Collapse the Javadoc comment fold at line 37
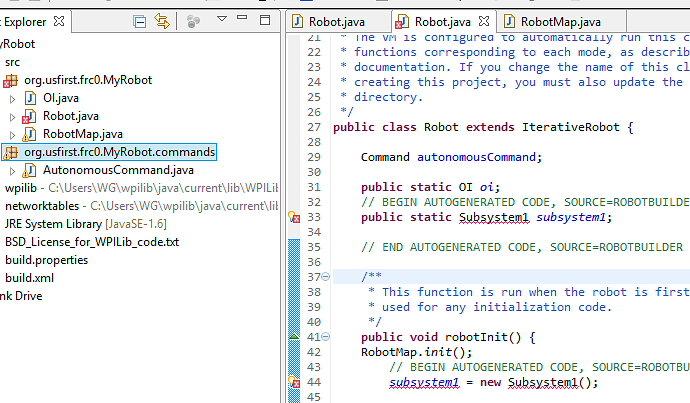The height and width of the screenshot is (403, 690). (325, 277)
